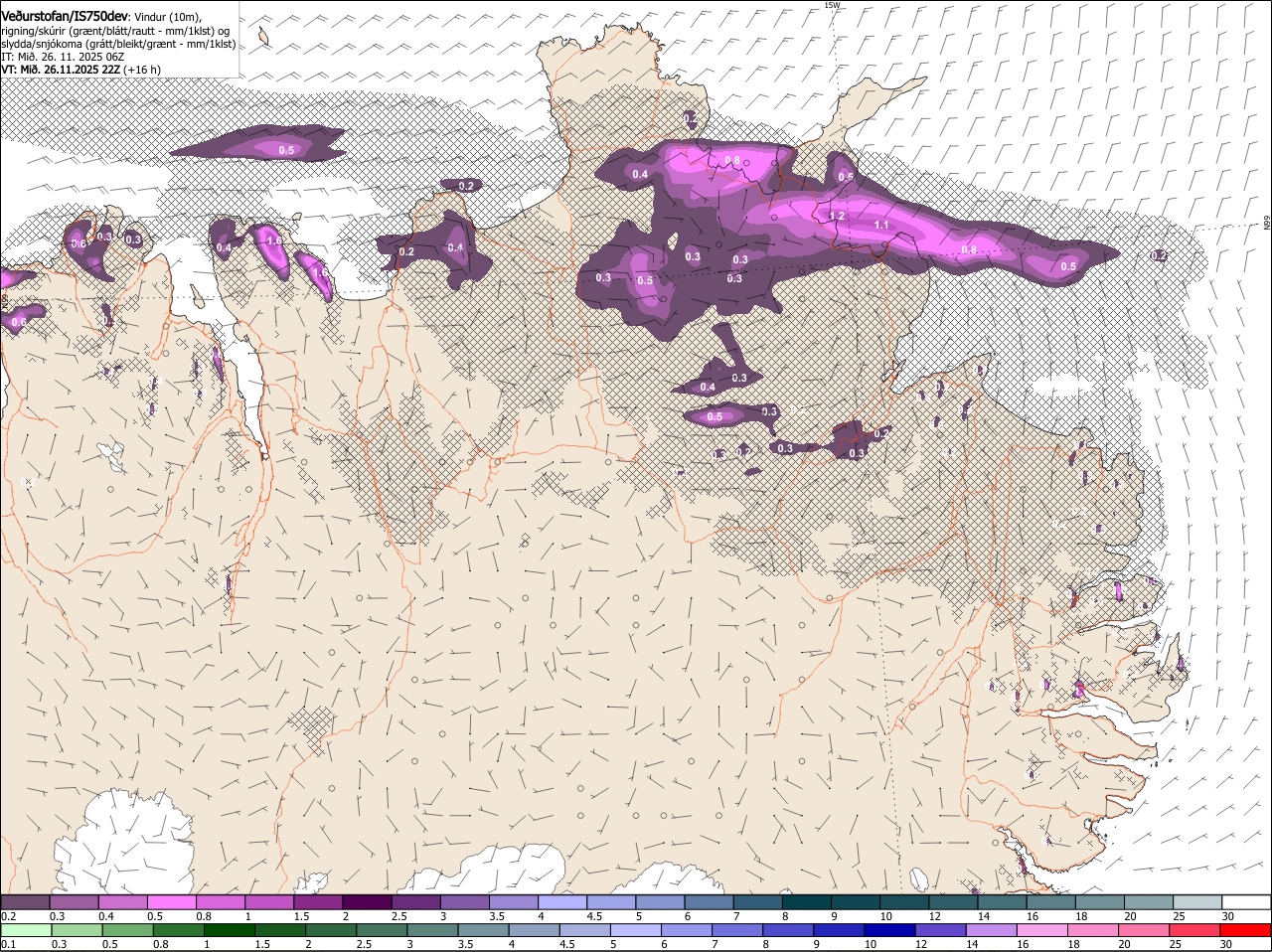Pick upper-row swatch between 10 and 12
The image size is (1272, 952).
903,901
